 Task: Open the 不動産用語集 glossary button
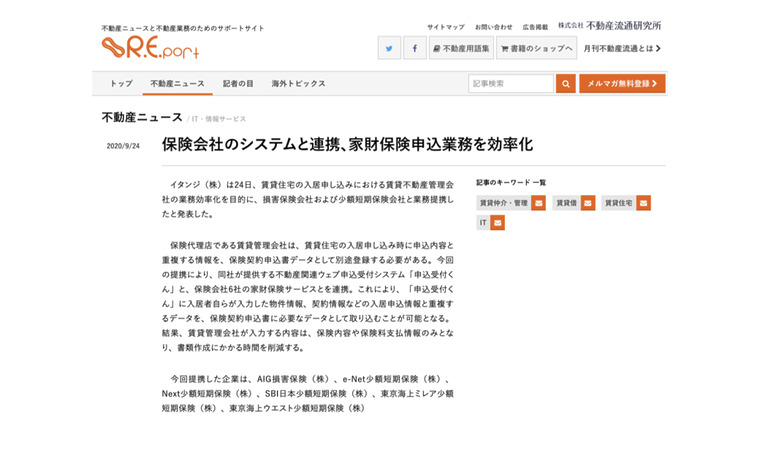pyautogui.click(x=461, y=48)
